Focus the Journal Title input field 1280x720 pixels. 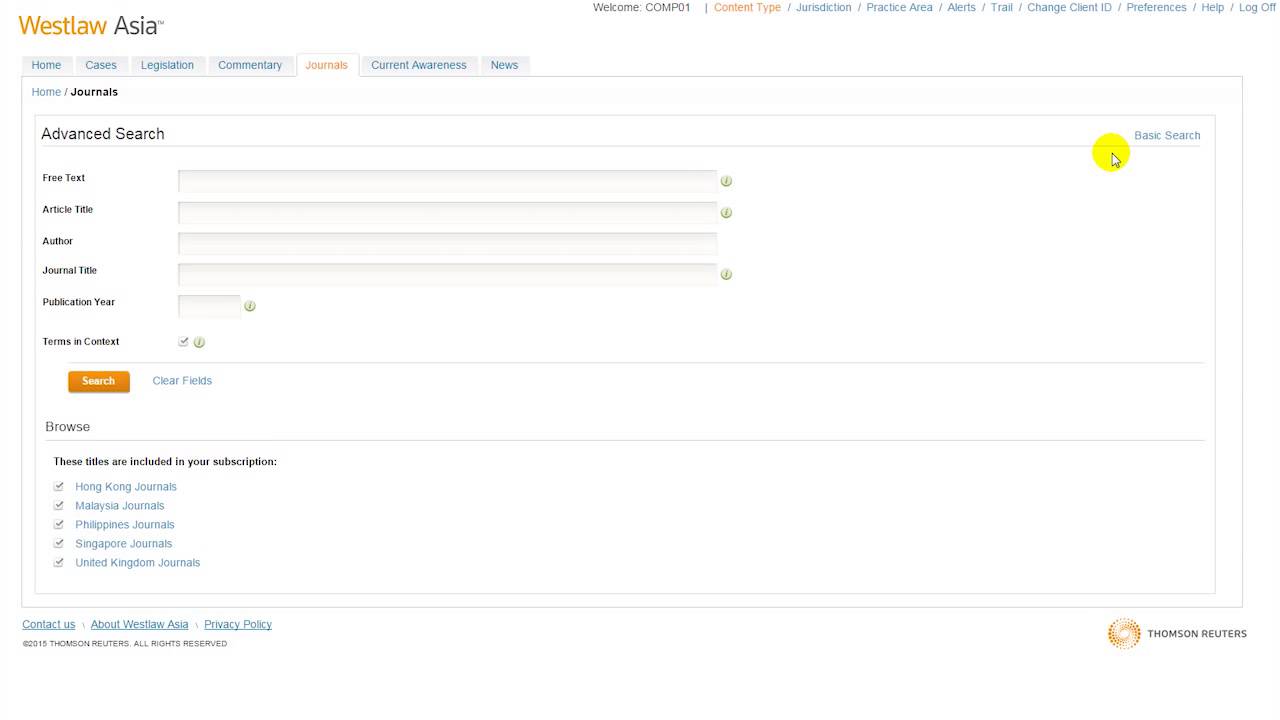click(x=448, y=274)
